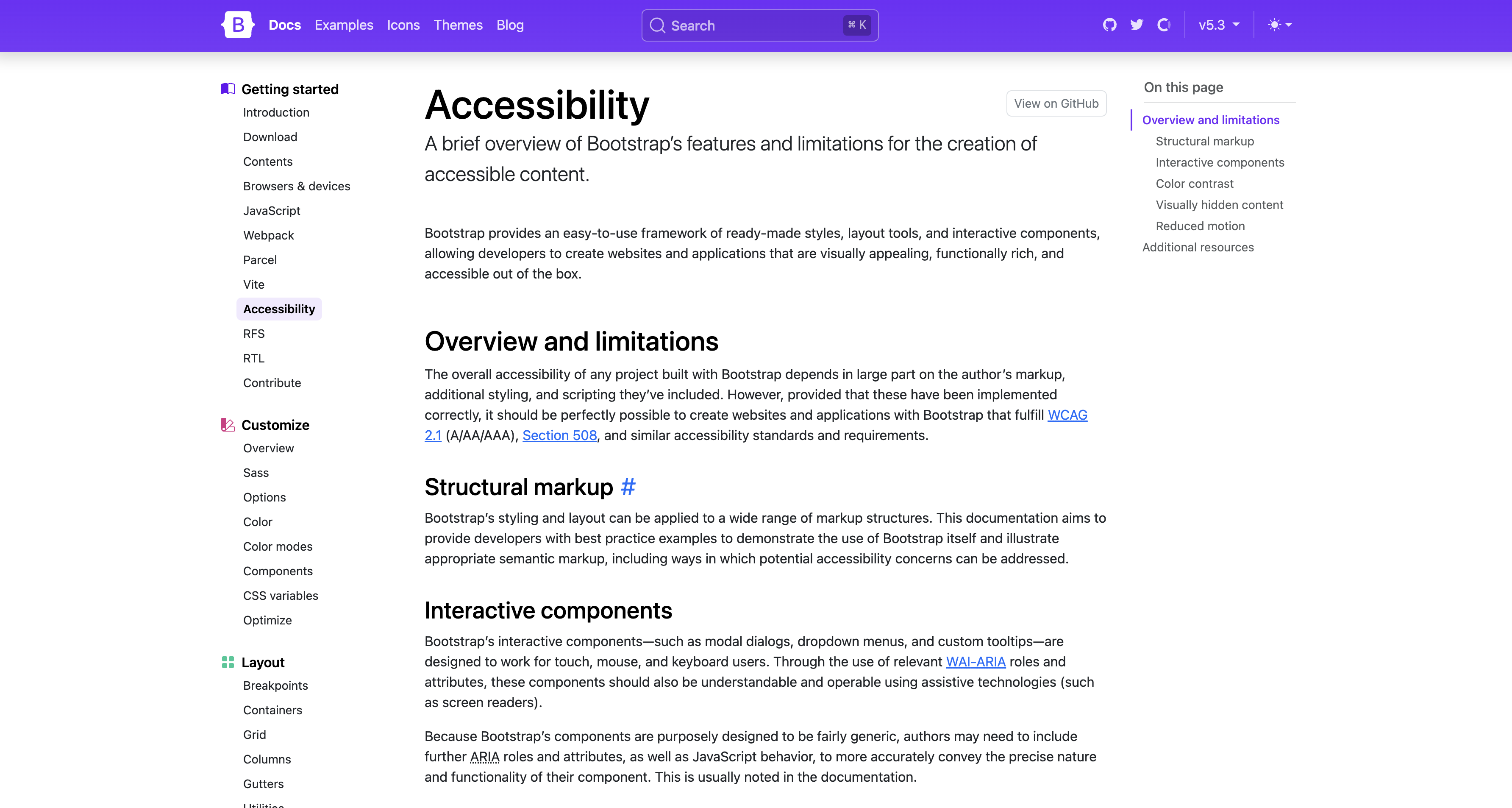Open Parcel in the sidebar
The width and height of the screenshot is (1512, 808).
tap(259, 260)
